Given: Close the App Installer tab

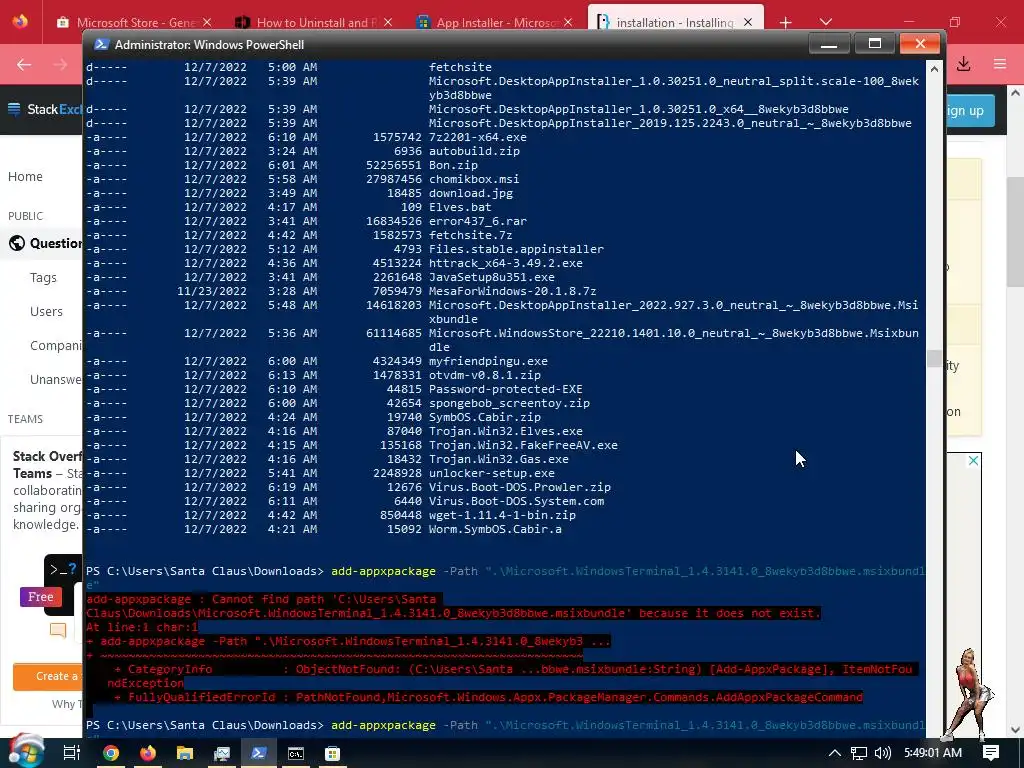Looking at the screenshot, I should 568,22.
